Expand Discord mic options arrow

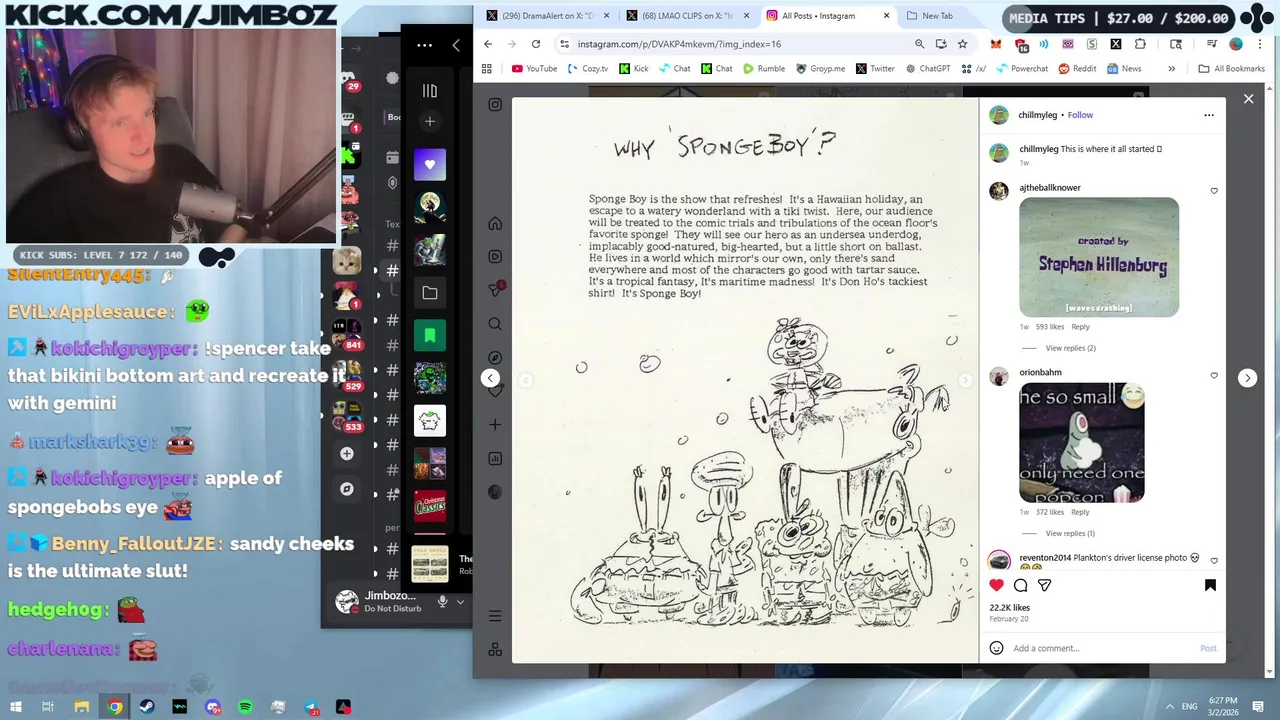pyautogui.click(x=460, y=601)
